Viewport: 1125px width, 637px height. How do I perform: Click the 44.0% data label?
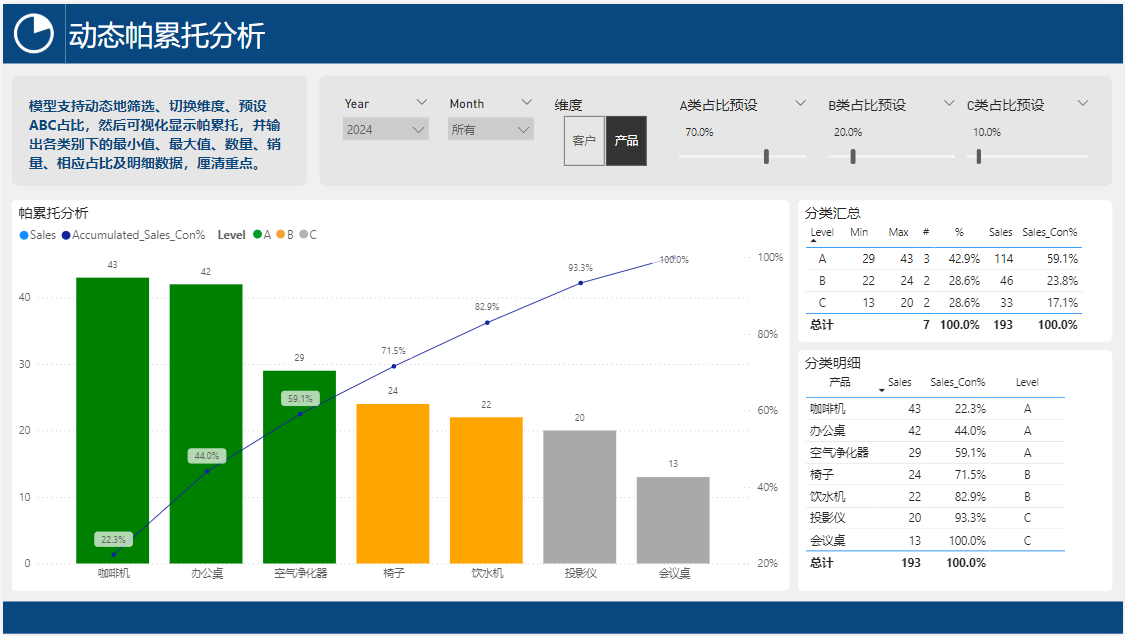tap(207, 456)
